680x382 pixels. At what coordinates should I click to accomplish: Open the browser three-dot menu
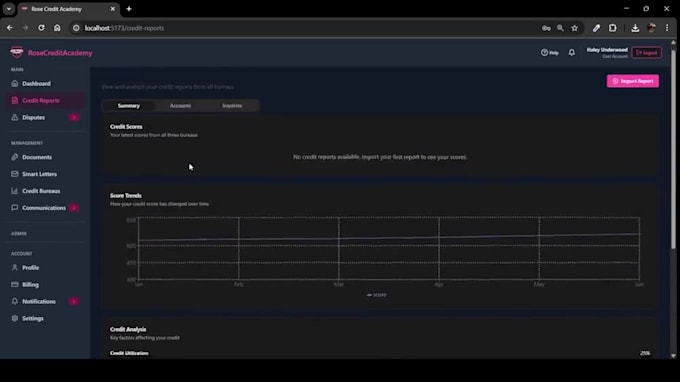(667, 28)
